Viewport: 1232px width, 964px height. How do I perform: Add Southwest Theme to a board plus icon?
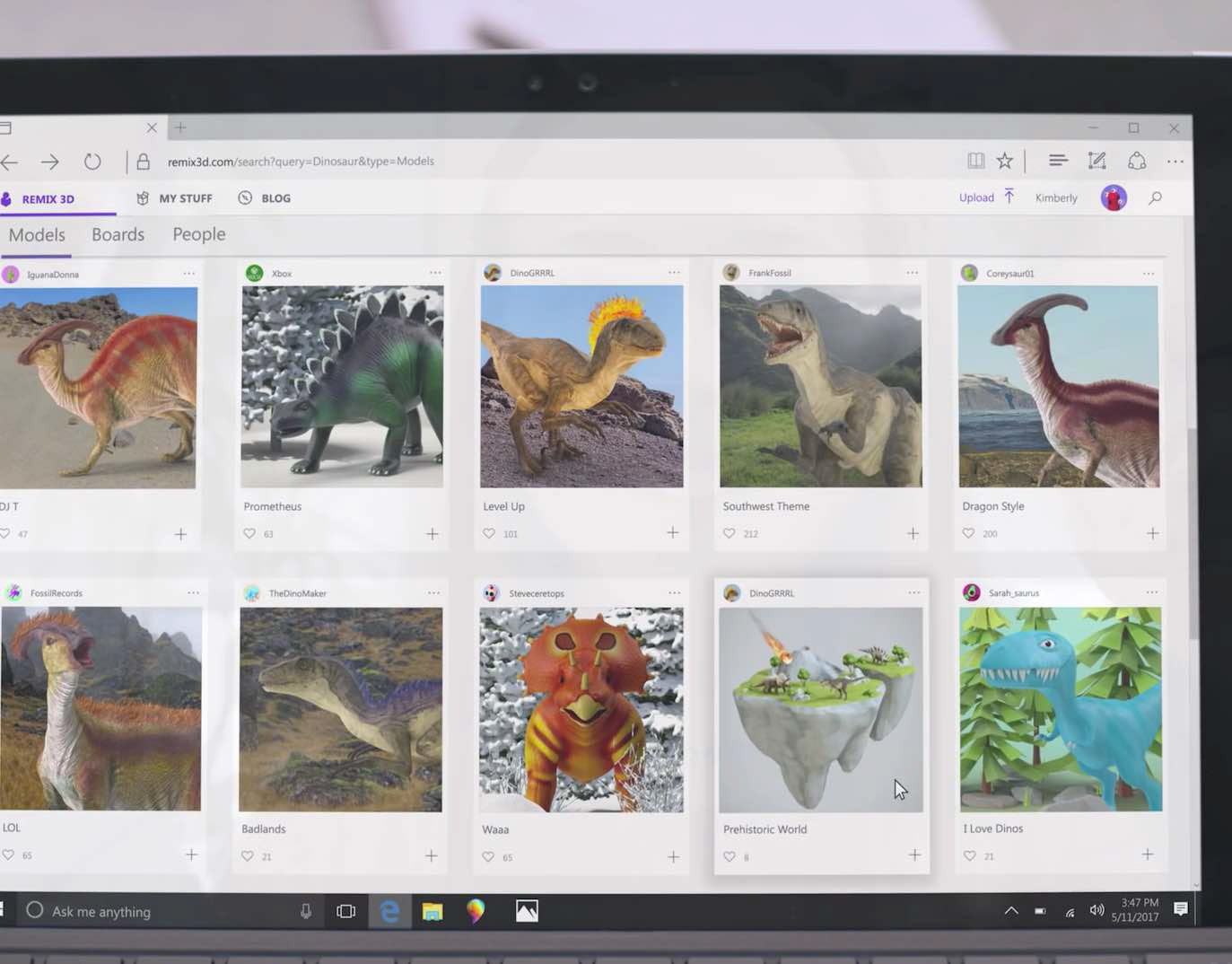tap(913, 533)
